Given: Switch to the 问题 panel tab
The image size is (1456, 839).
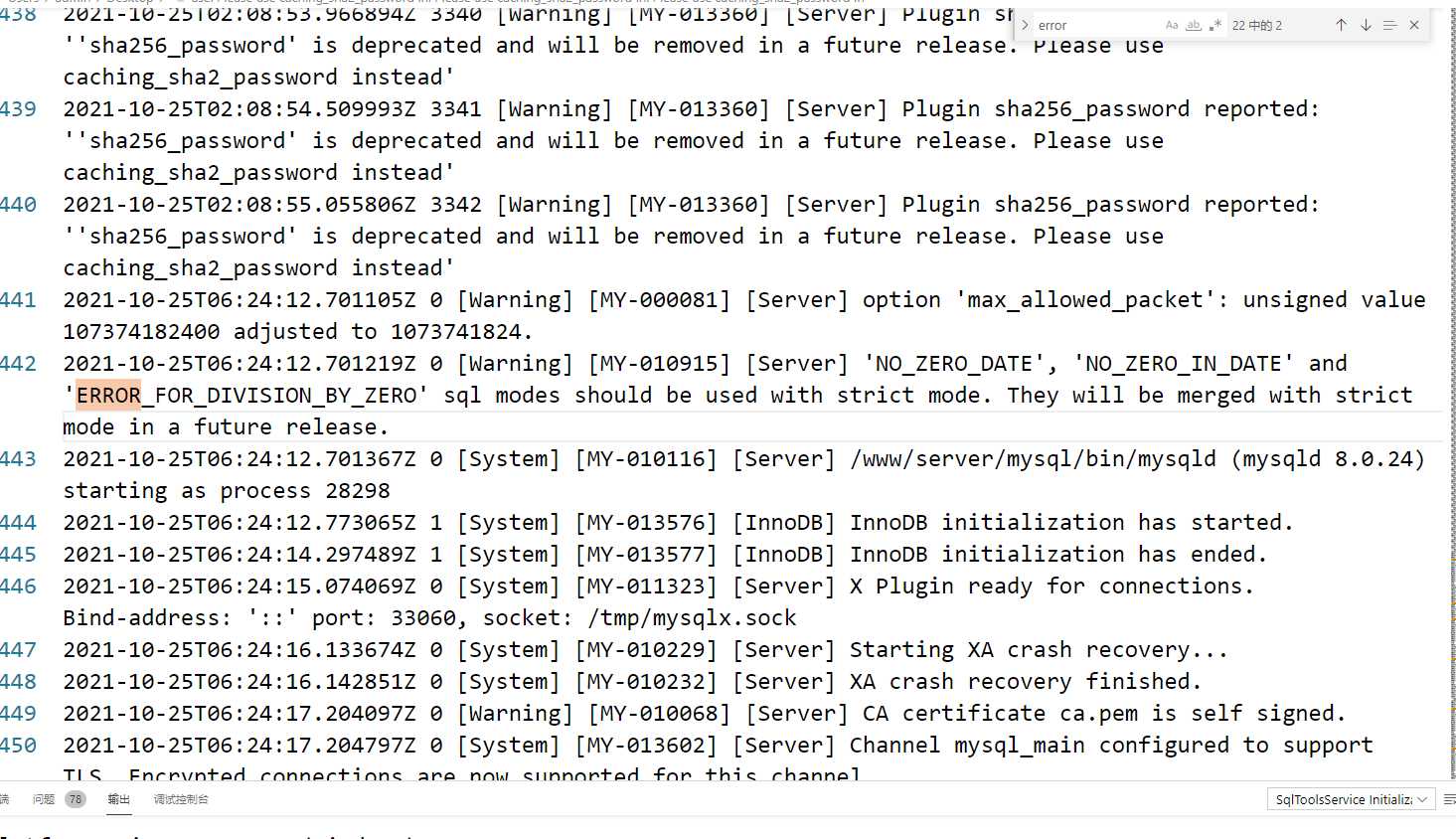Looking at the screenshot, I should pos(44,799).
